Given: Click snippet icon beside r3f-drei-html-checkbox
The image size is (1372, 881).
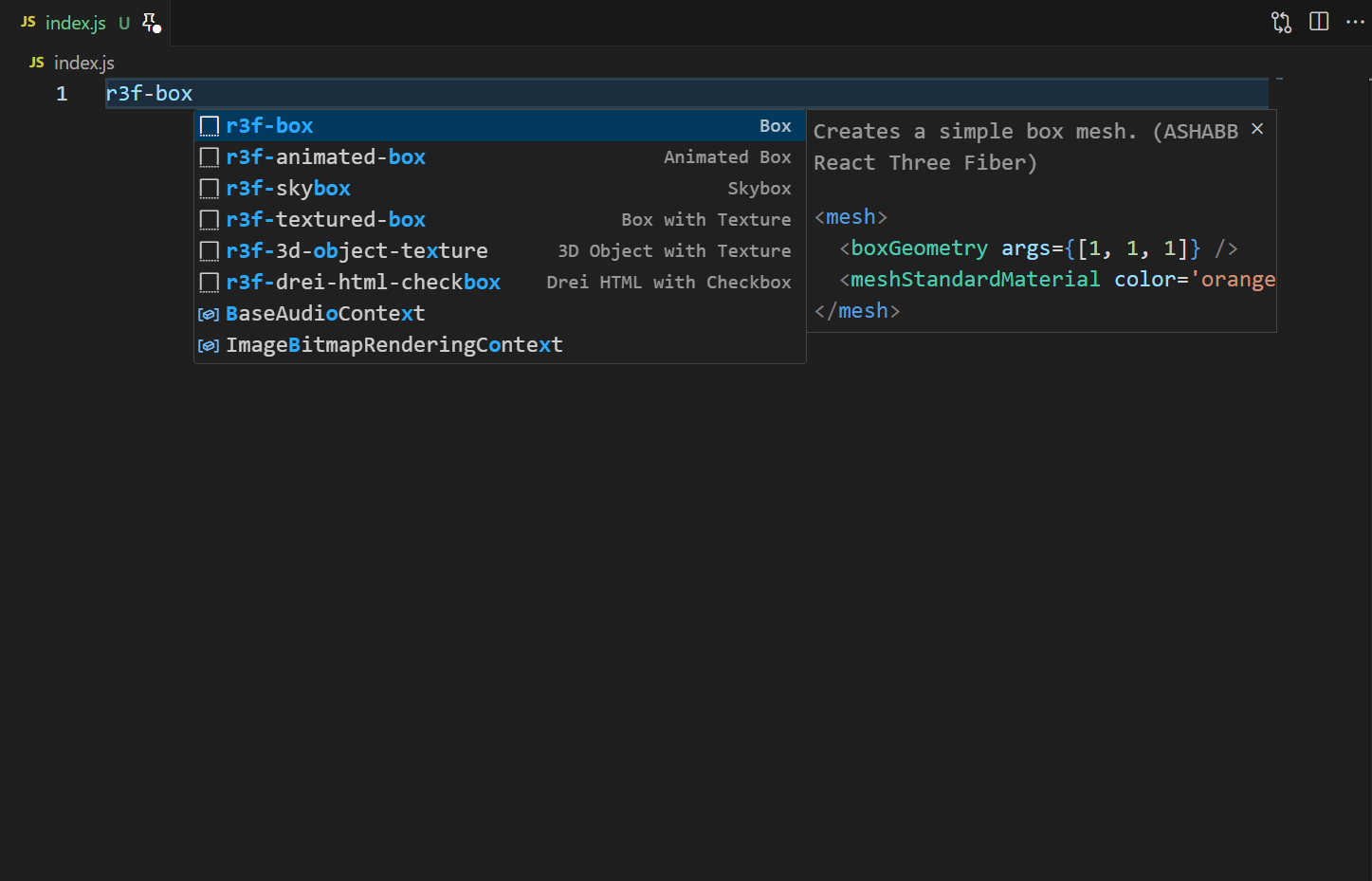Looking at the screenshot, I should pos(210,283).
